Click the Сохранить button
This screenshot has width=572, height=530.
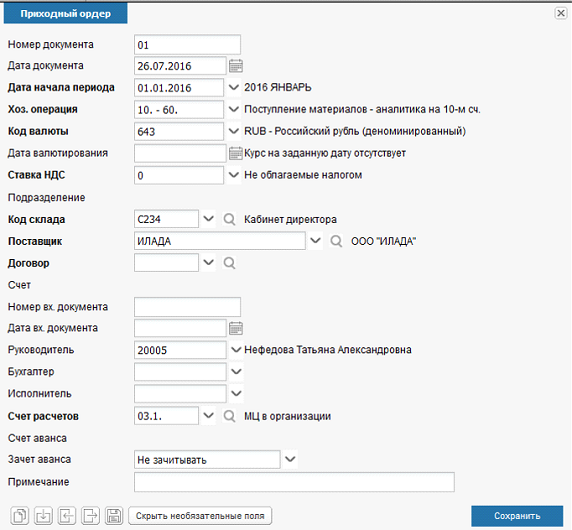click(x=517, y=516)
